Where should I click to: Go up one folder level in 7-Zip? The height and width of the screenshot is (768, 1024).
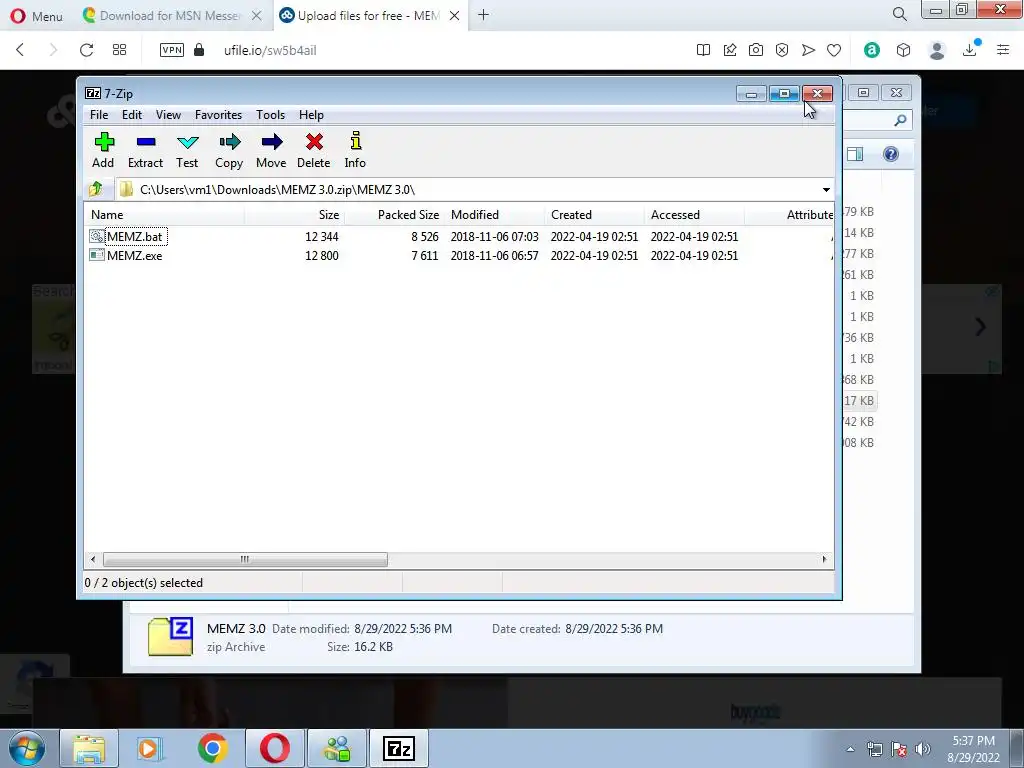click(96, 189)
